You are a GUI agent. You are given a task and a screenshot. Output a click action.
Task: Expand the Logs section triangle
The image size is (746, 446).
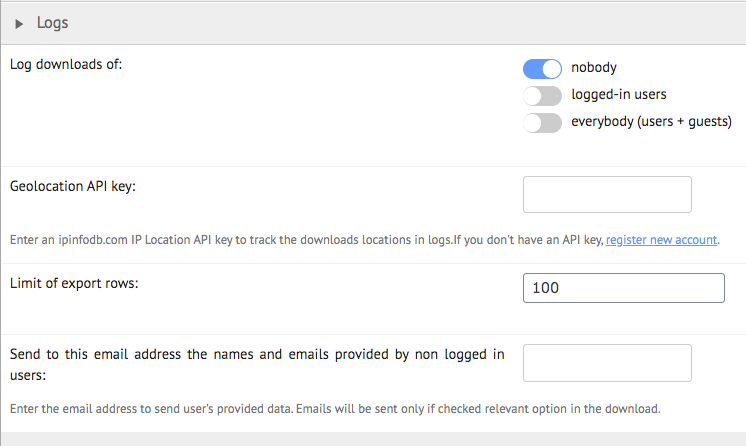coord(19,24)
